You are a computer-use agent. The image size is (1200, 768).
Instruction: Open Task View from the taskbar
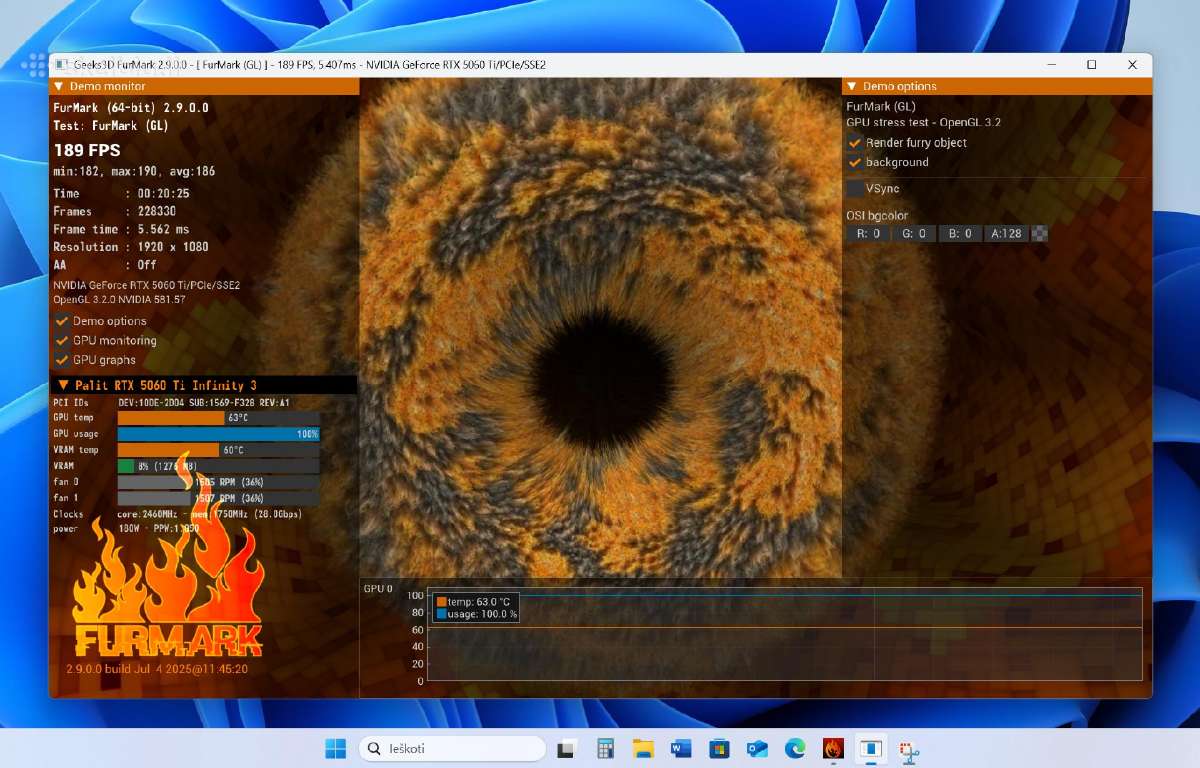[566, 748]
